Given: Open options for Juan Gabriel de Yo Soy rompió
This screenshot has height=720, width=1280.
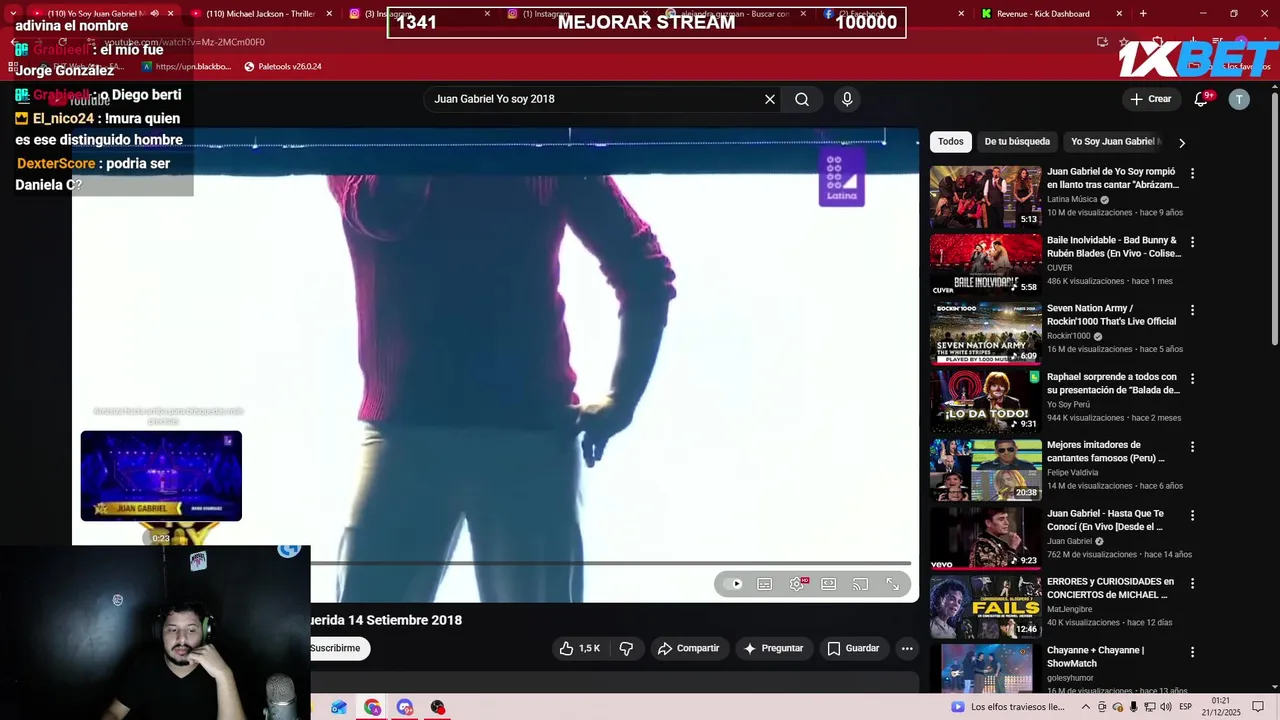Looking at the screenshot, I should [1192, 173].
